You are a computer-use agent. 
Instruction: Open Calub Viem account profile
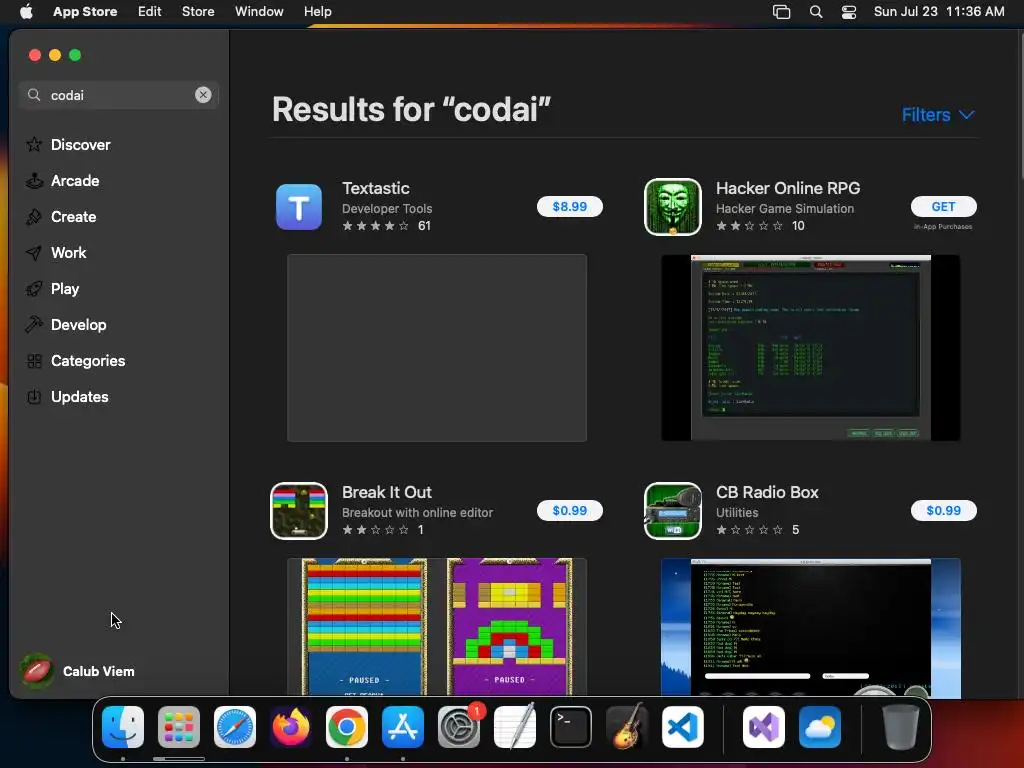(78, 671)
